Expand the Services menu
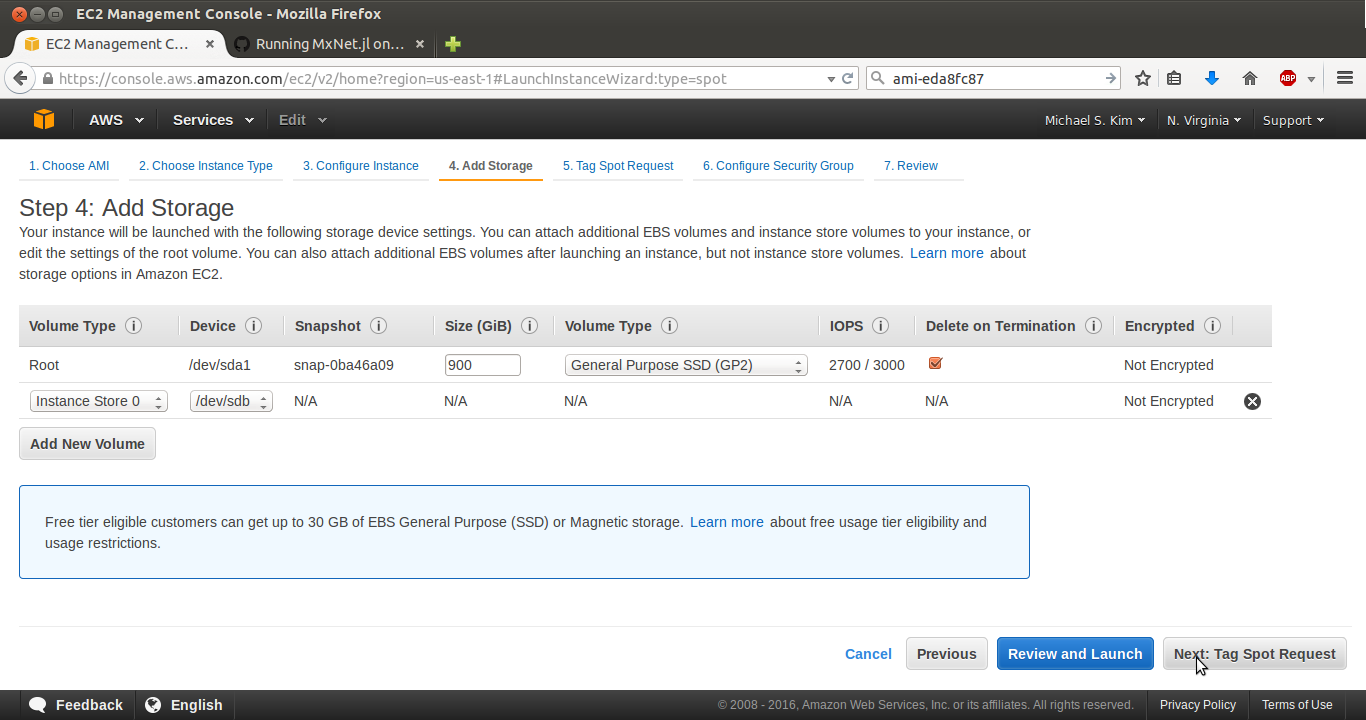This screenshot has height=720, width=1366. coord(211,120)
